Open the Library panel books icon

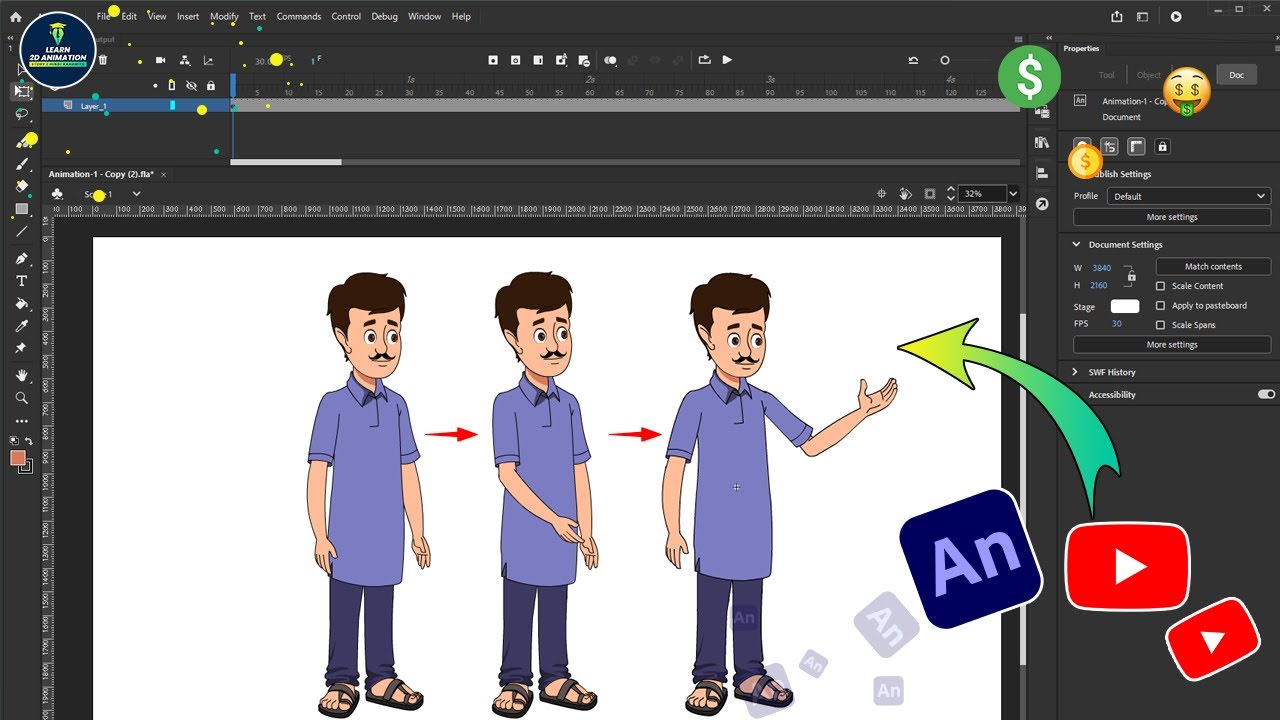pyautogui.click(x=1041, y=142)
